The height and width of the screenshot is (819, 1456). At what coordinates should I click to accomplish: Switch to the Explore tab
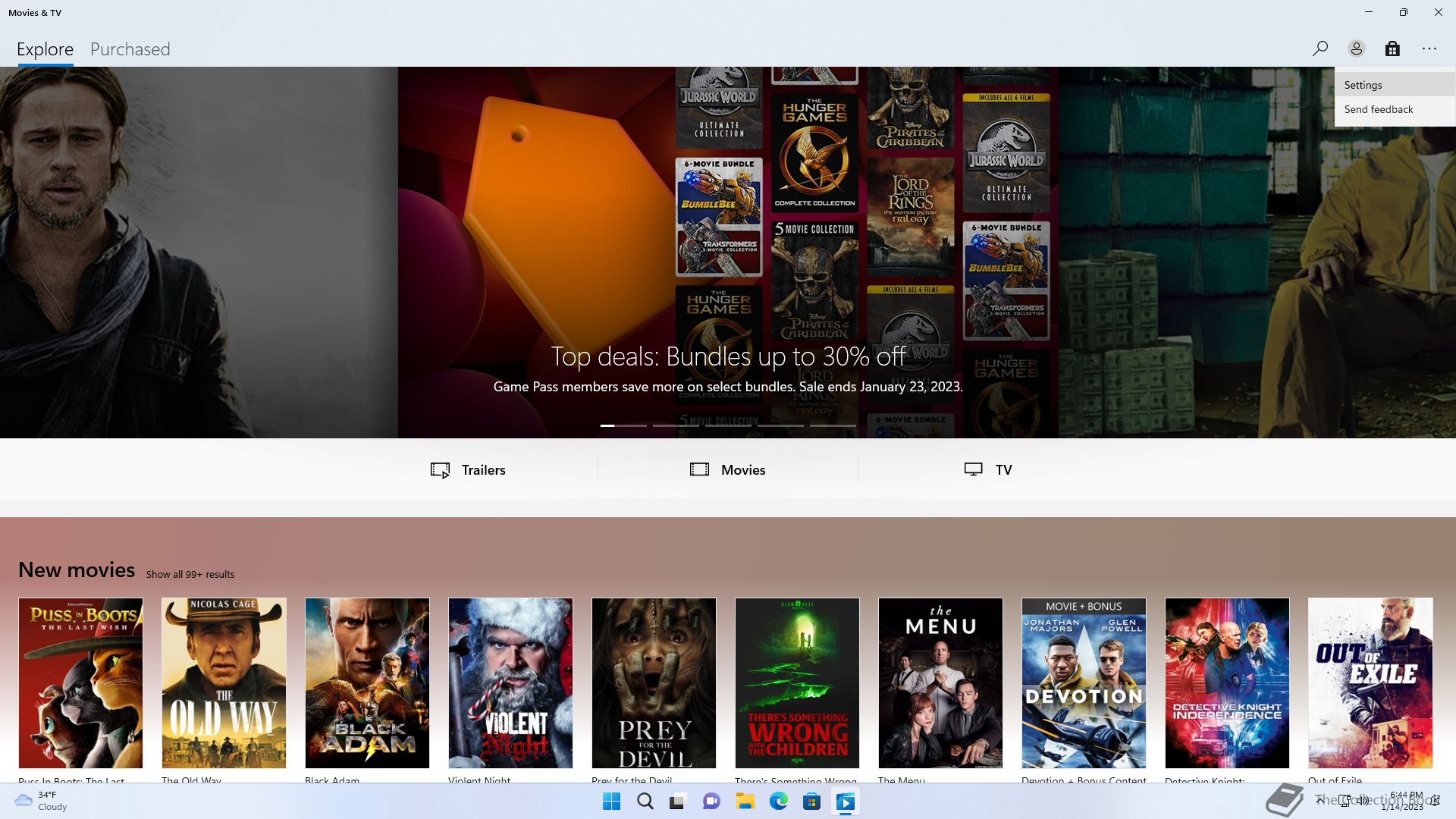pos(45,49)
